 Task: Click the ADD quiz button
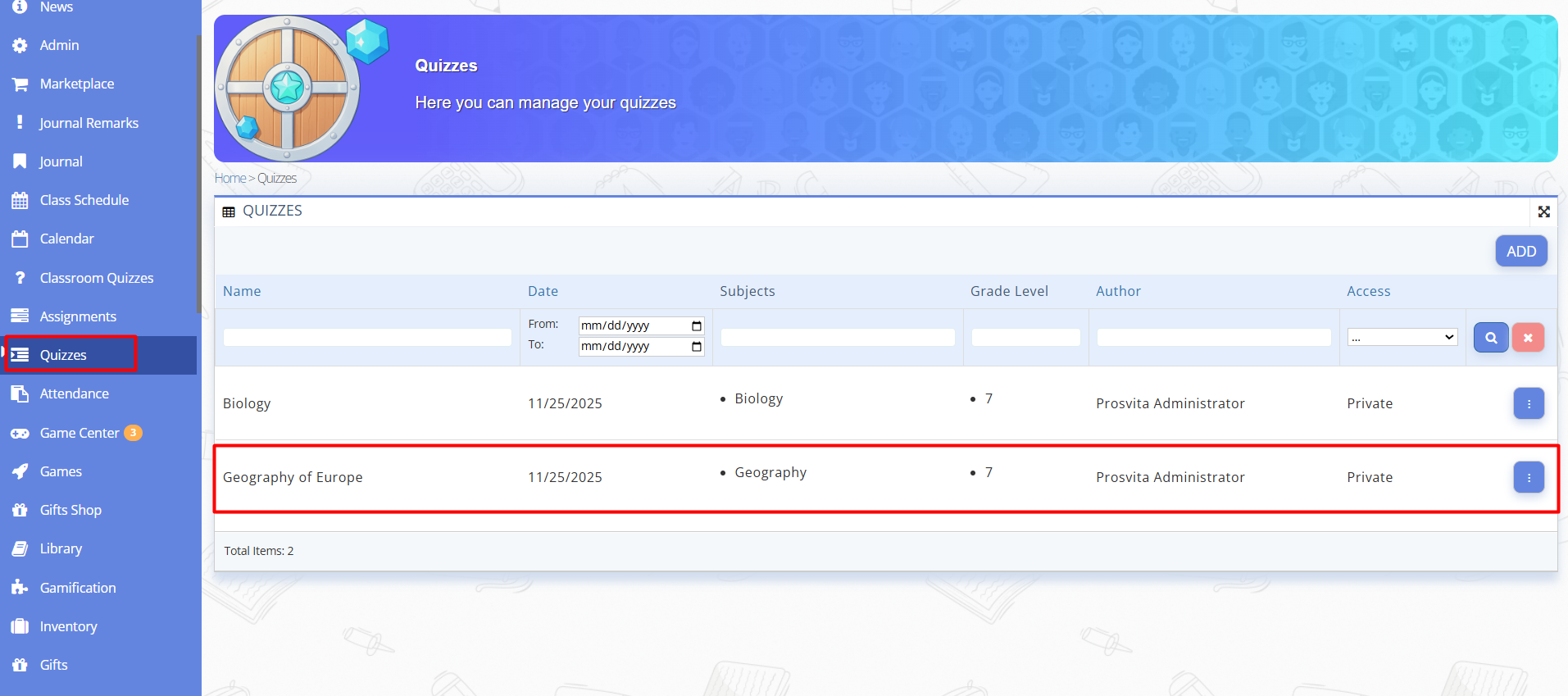(1520, 251)
